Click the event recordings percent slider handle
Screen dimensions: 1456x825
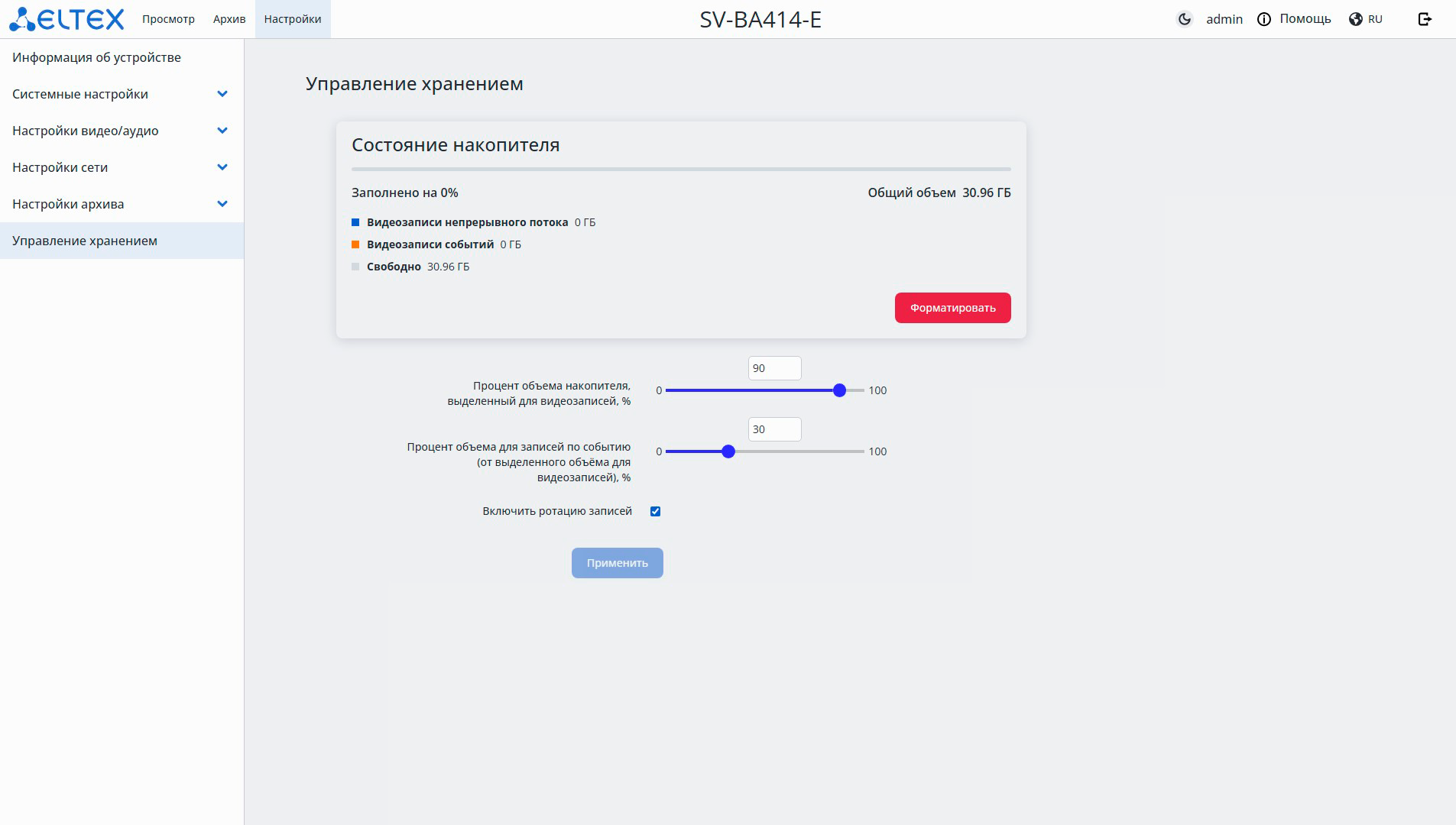[728, 451]
